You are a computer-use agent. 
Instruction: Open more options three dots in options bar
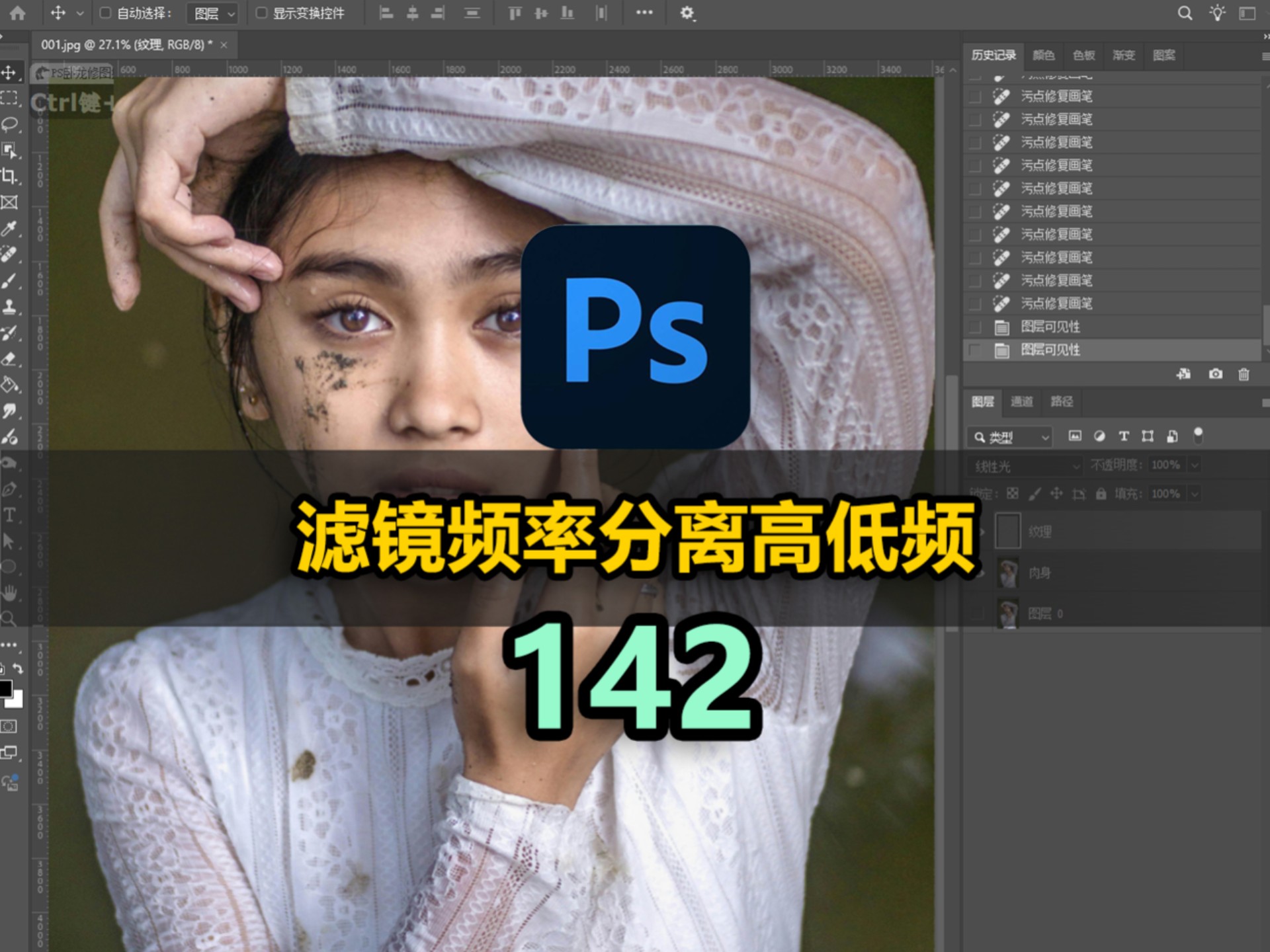[644, 13]
